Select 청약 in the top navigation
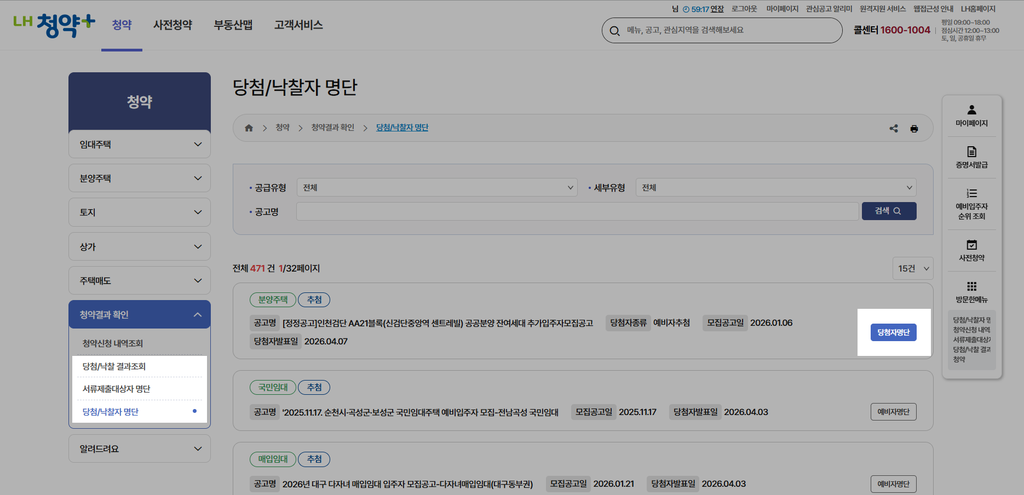1024x495 pixels. 121,25
